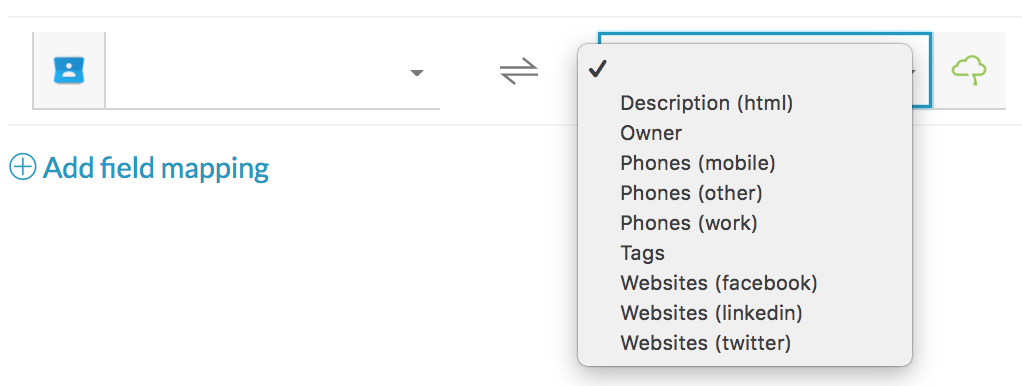Choose Websites (facebook) option
The height and width of the screenshot is (386, 1022).
pos(718,283)
